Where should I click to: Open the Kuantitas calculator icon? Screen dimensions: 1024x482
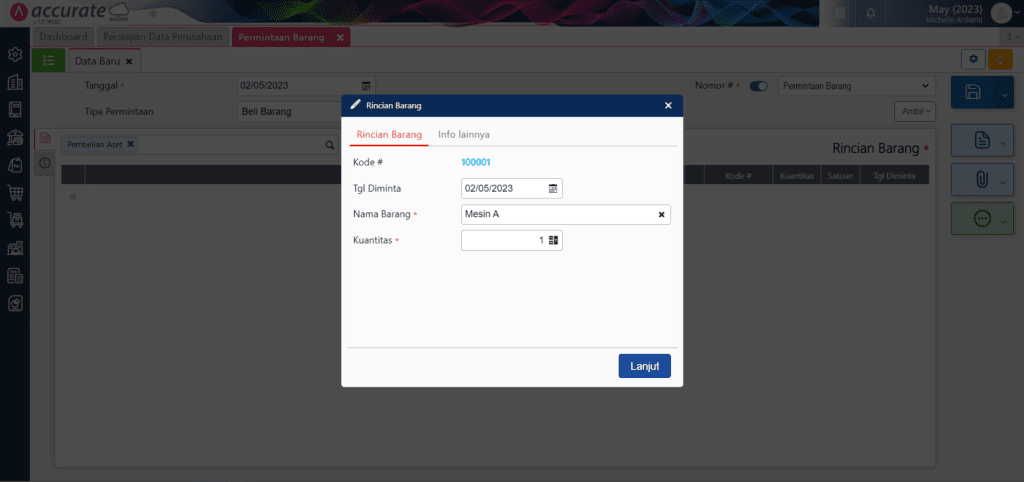[553, 240]
